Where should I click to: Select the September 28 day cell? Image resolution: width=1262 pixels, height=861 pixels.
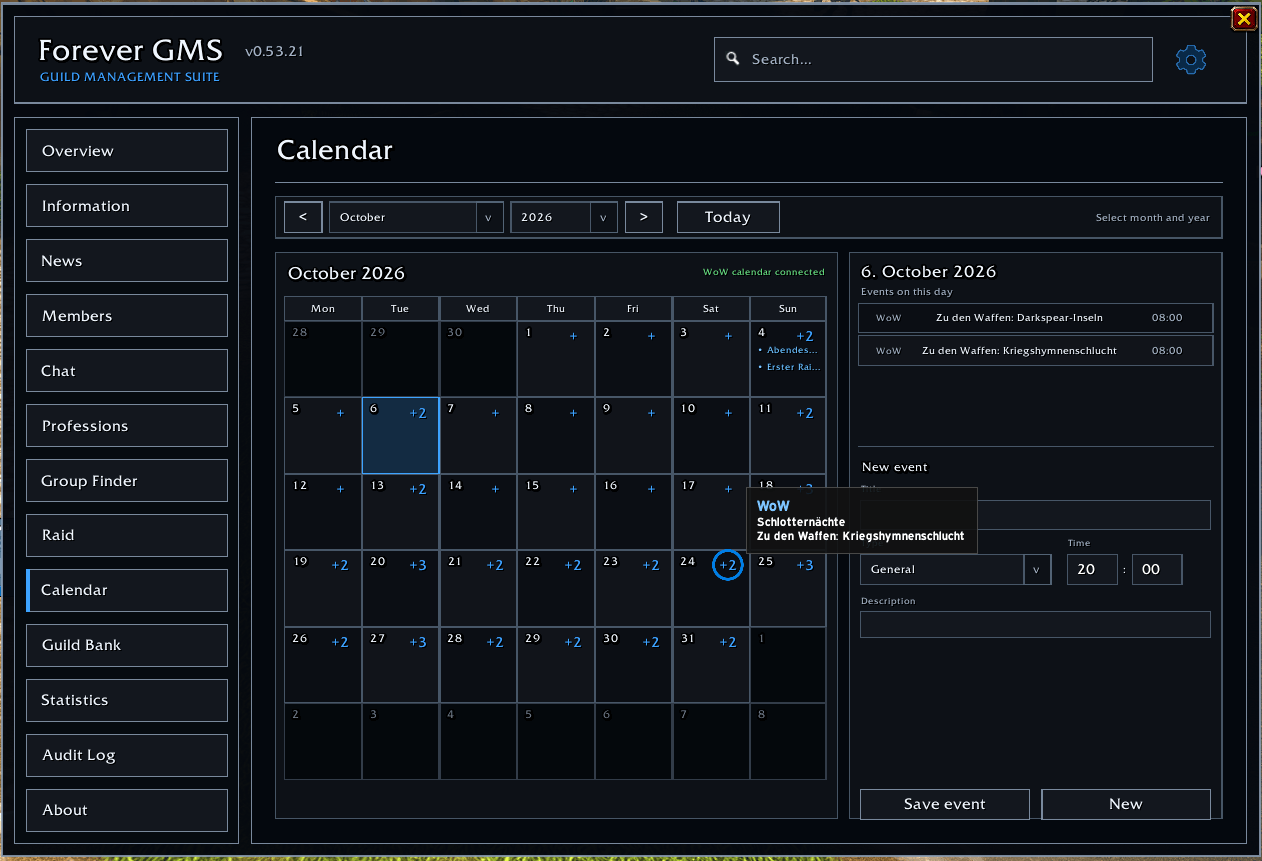pos(323,359)
